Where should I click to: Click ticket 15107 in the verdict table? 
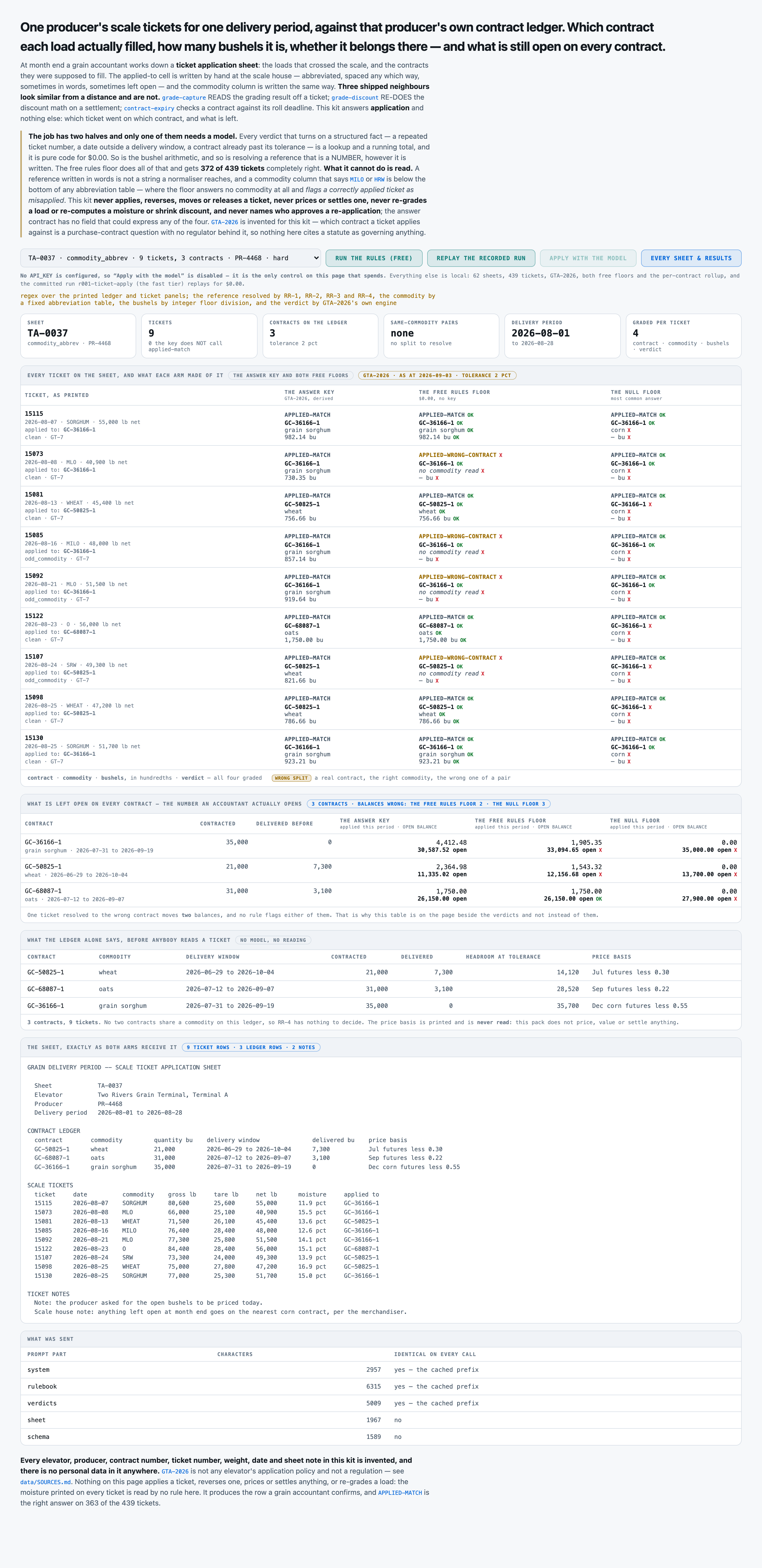(34, 657)
